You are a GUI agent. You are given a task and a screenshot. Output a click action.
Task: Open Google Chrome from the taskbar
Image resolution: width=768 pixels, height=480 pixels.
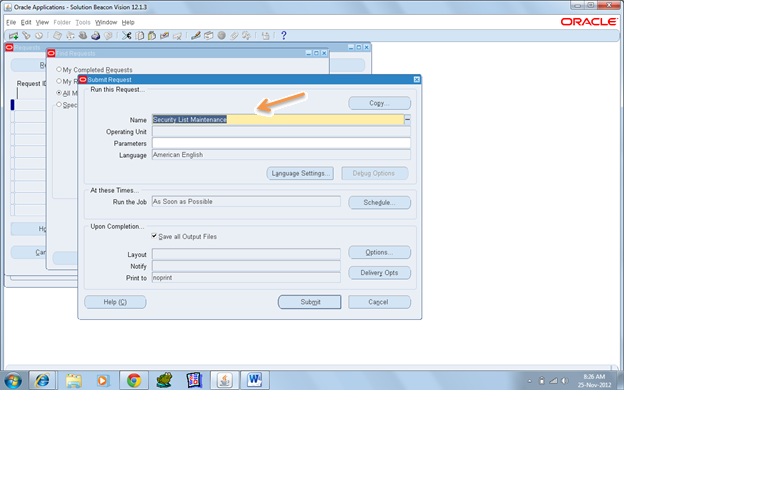click(x=134, y=380)
